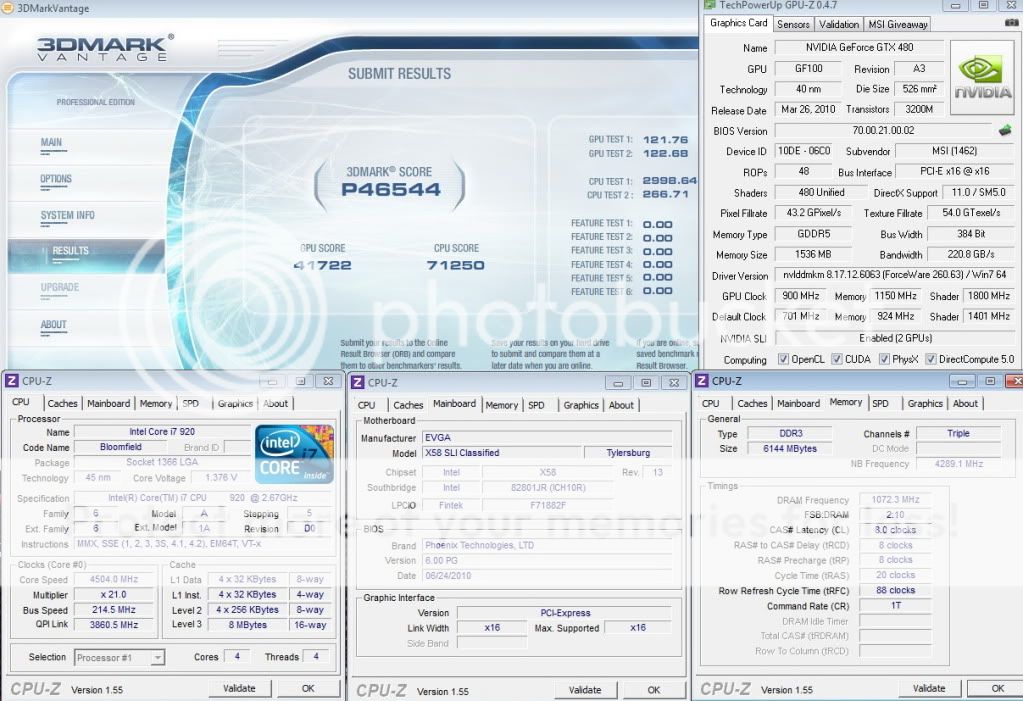
Task: Click the 3DMark score value P46544
Action: 391,190
